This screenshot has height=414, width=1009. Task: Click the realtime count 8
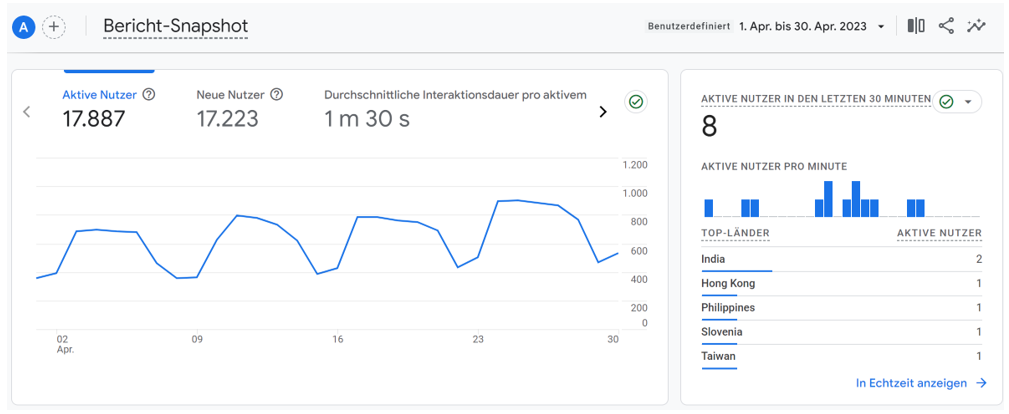click(709, 126)
